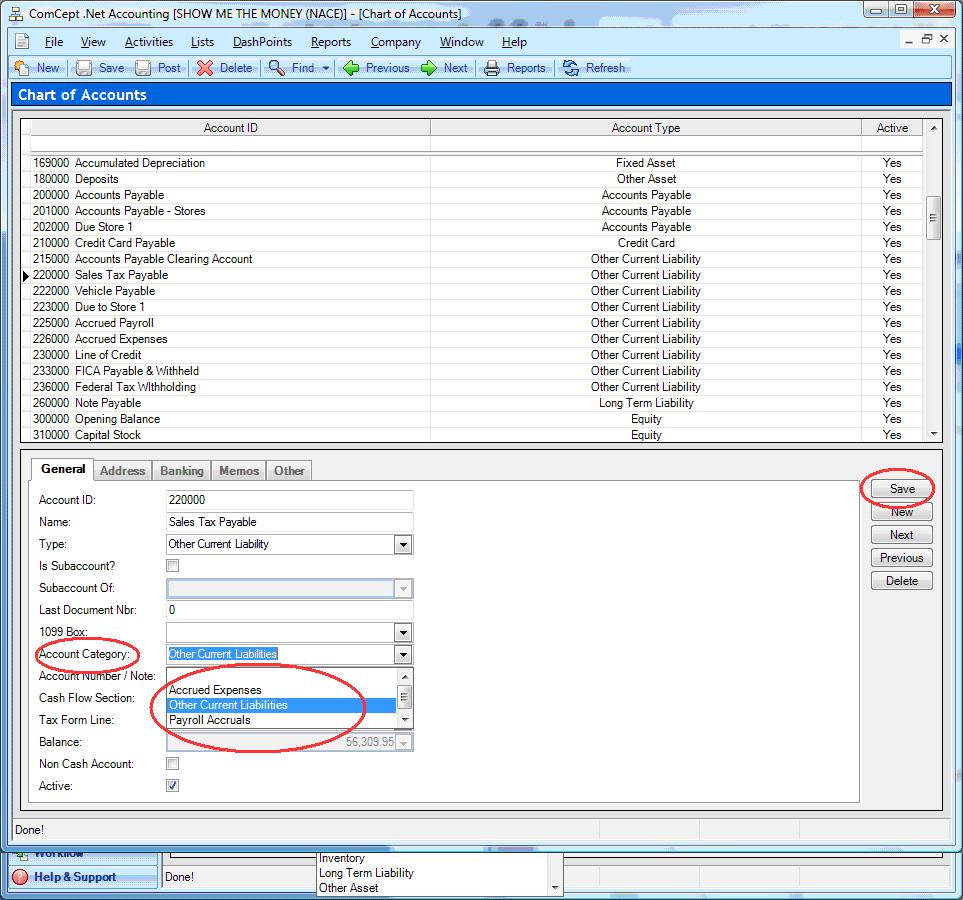Toggle the Account Category dropdown arrow
The width and height of the screenshot is (963, 900).
click(x=402, y=655)
